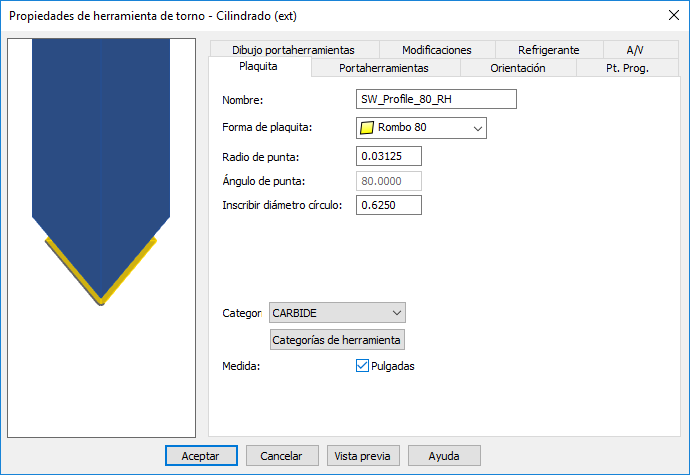This screenshot has width=690, height=475.
Task: Confirm with the Aceptar button
Action: 201,456
